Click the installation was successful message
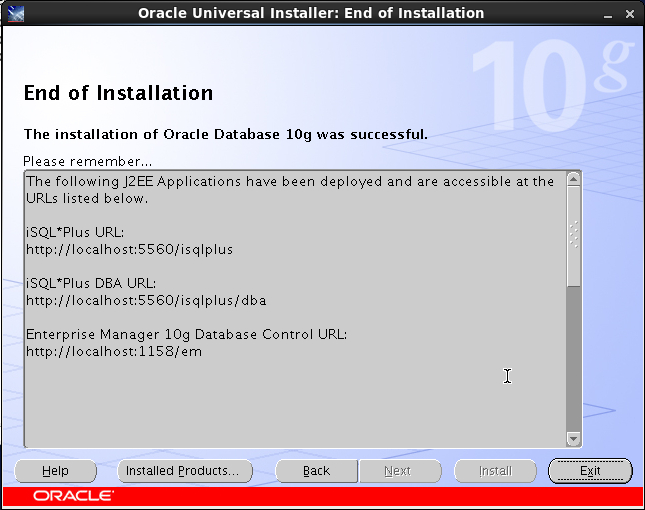 (225, 134)
